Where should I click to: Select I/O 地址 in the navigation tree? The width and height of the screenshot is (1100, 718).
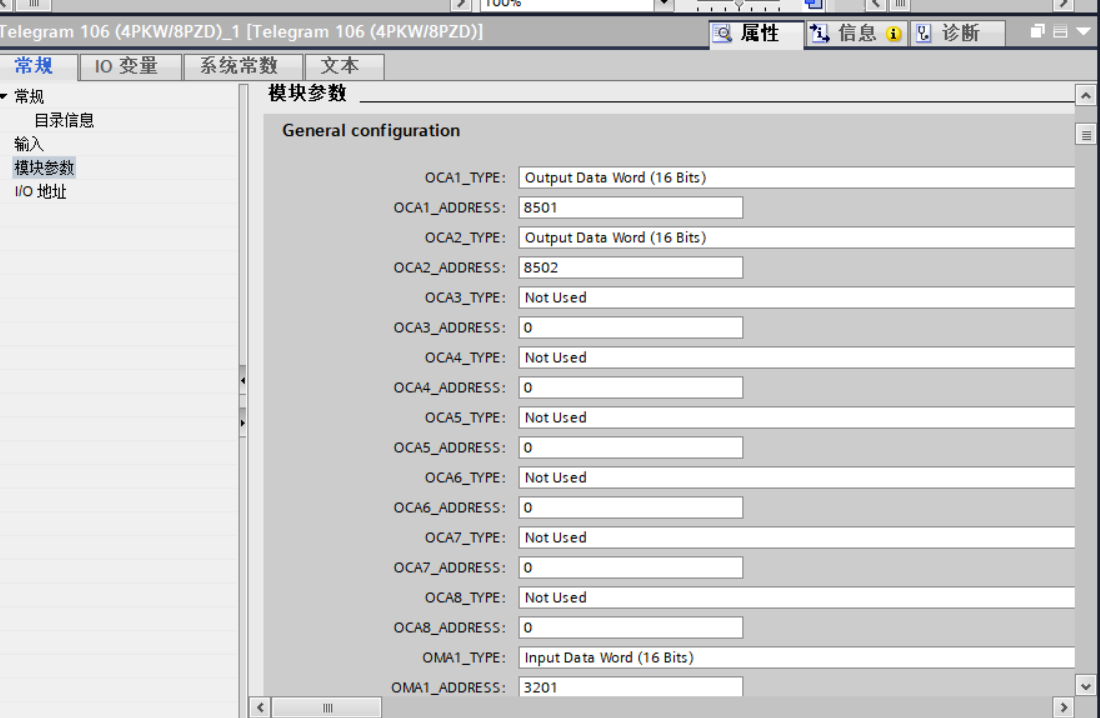click(x=40, y=192)
